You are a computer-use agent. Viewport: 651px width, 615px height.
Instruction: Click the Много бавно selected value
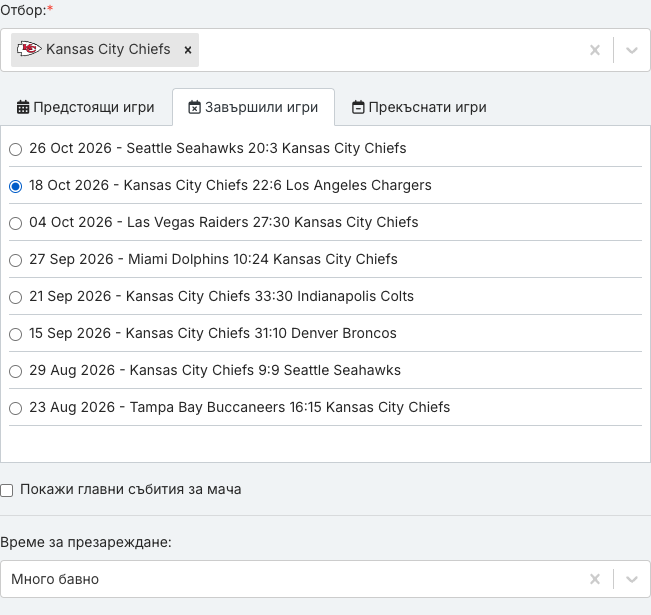(55, 579)
